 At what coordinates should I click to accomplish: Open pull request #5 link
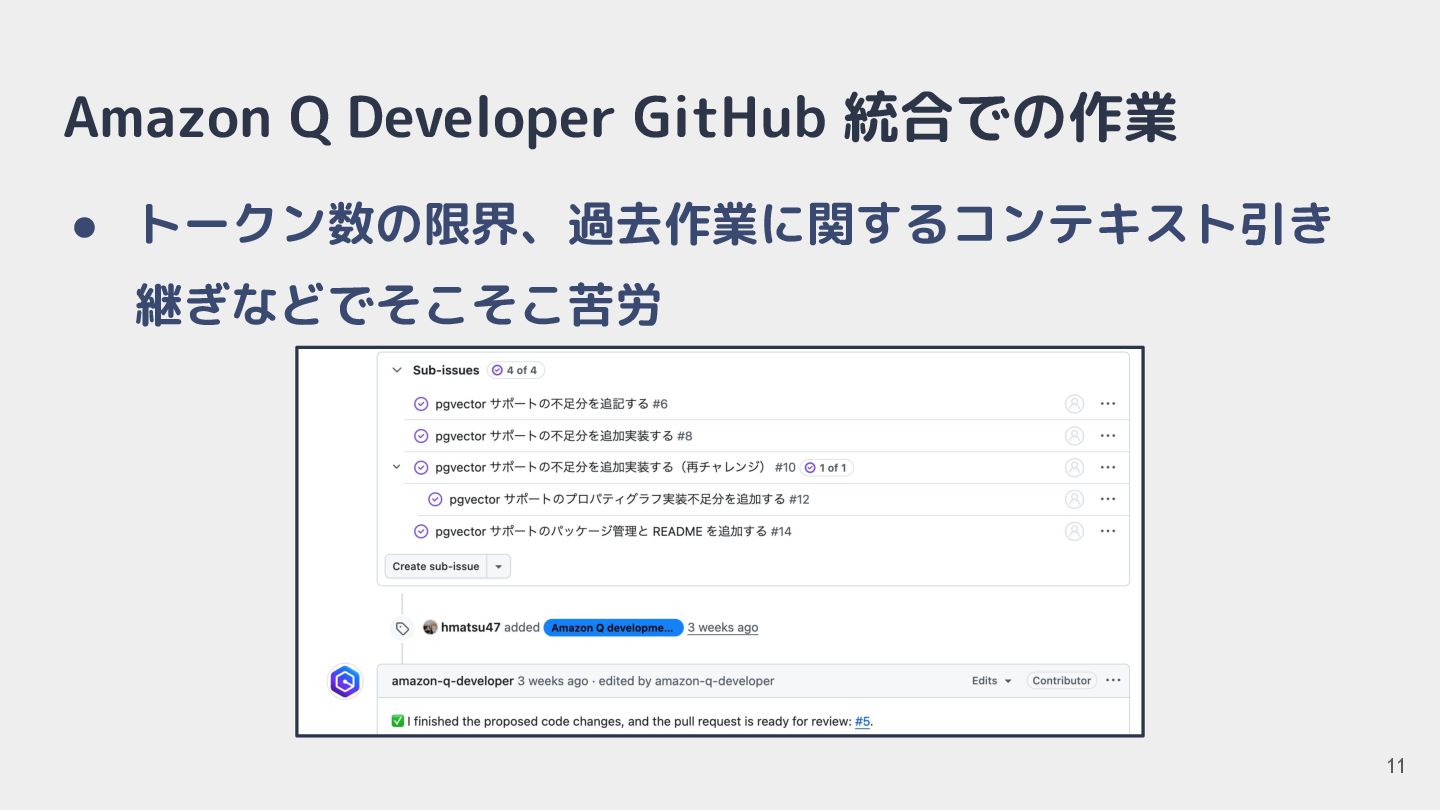[863, 721]
